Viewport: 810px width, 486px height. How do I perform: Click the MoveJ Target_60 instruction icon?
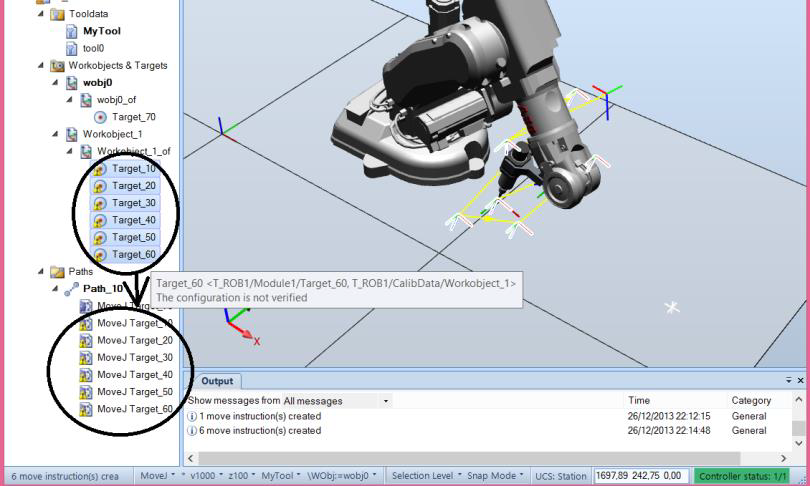click(86, 409)
